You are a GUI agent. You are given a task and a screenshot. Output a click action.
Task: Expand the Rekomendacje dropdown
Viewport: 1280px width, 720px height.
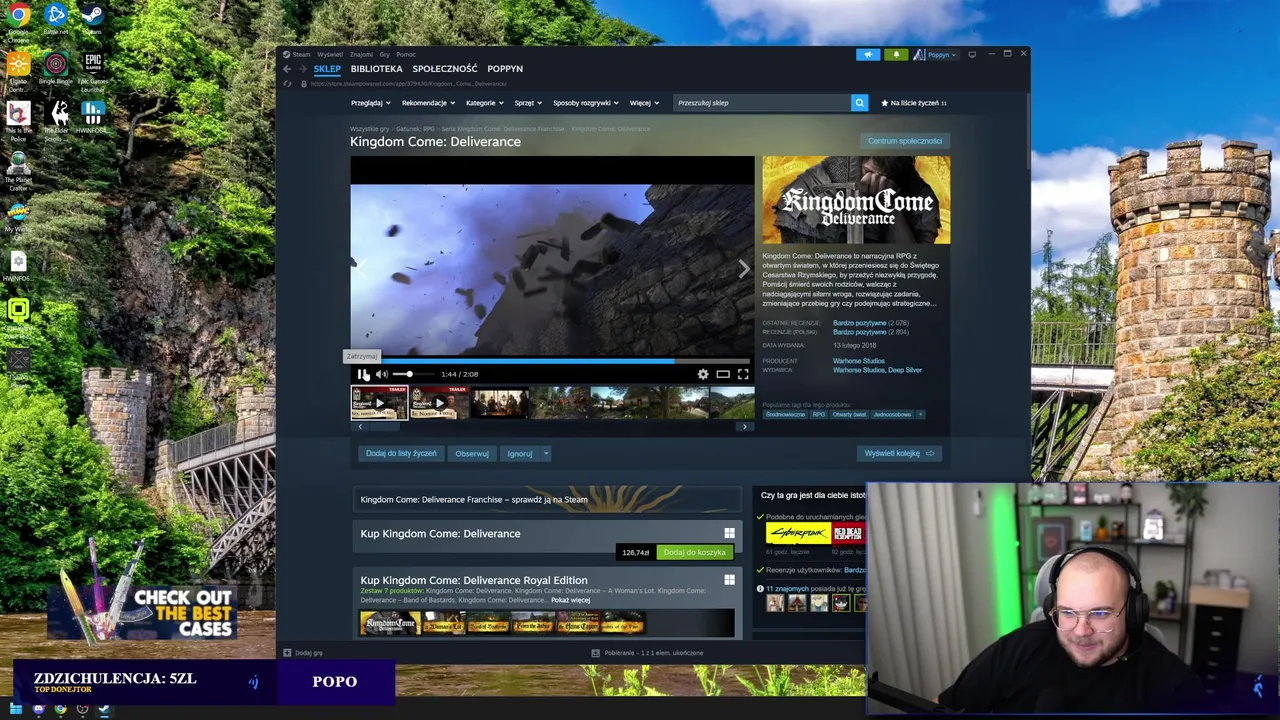[428, 102]
